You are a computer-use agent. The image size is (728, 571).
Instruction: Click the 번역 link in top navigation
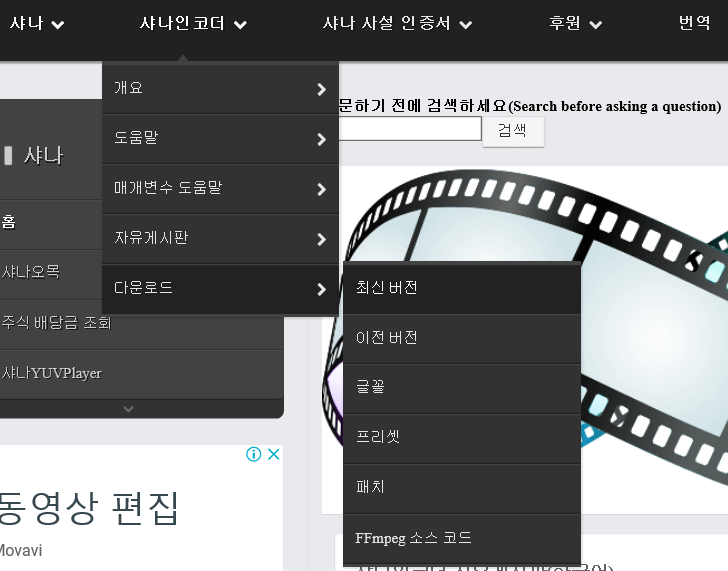coord(694,24)
